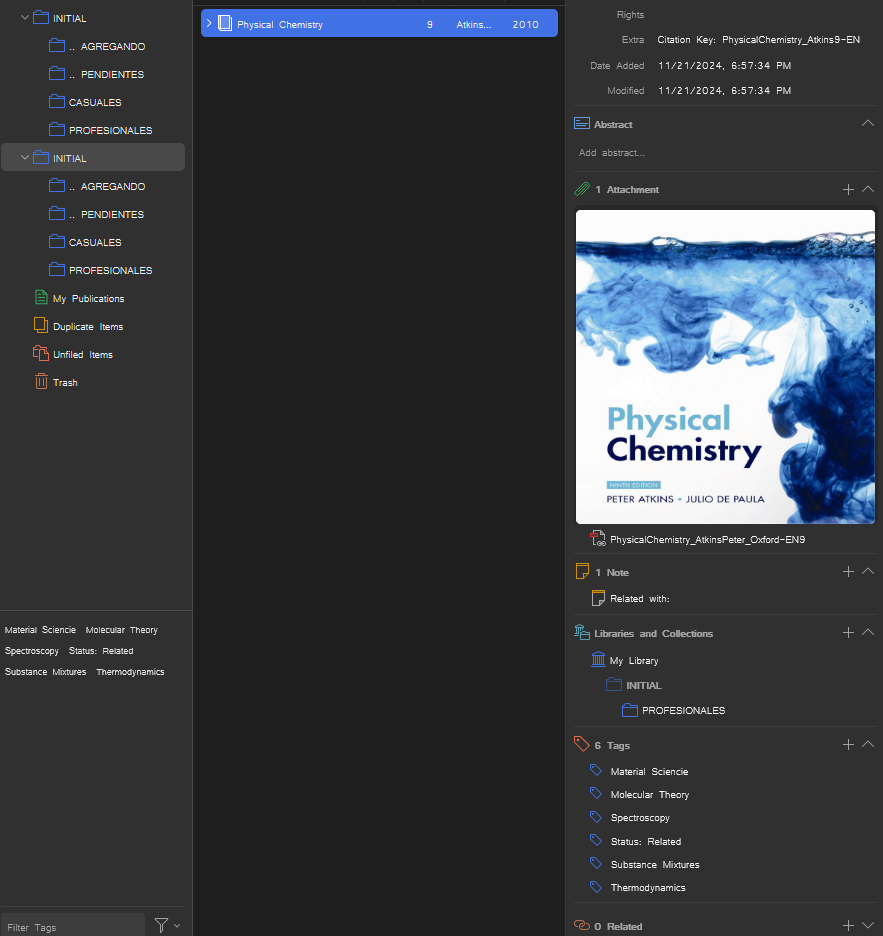Click 'Material Sciencie' in the tag selector pane
The width and height of the screenshot is (883, 936).
pyautogui.click(x=40, y=630)
